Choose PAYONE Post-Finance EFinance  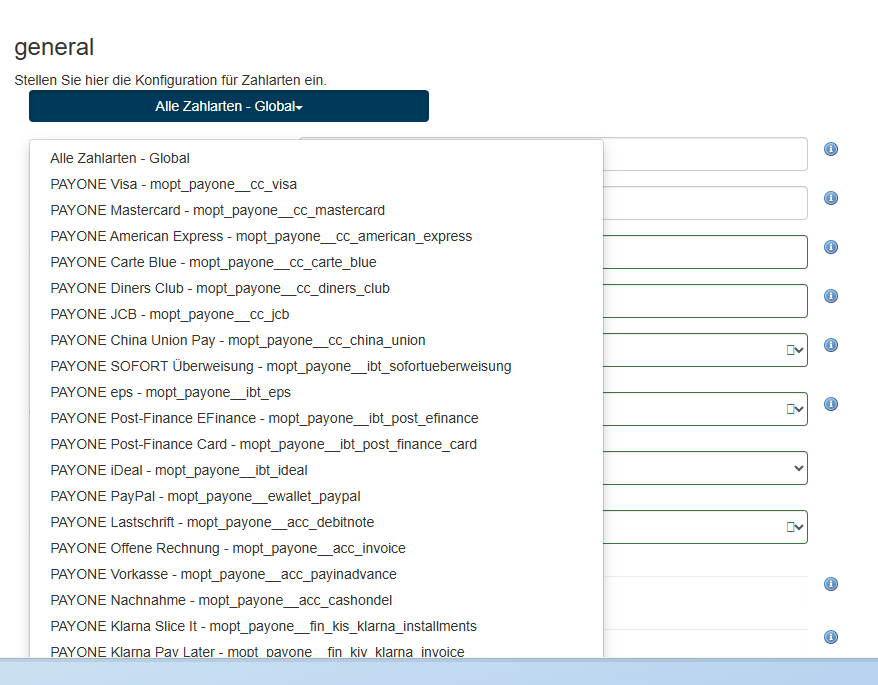[x=264, y=418]
